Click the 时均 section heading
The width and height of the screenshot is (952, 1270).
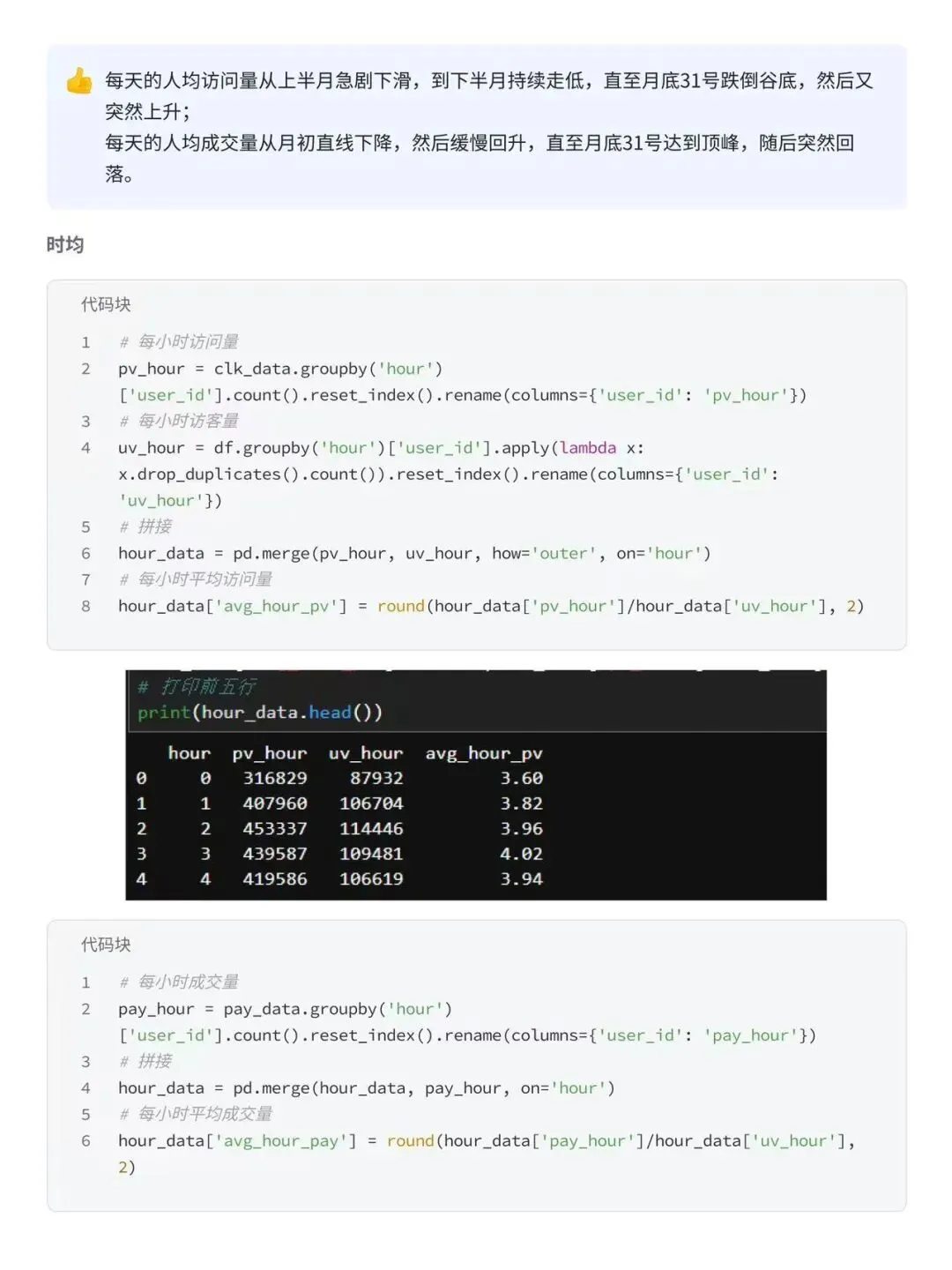pos(65,244)
